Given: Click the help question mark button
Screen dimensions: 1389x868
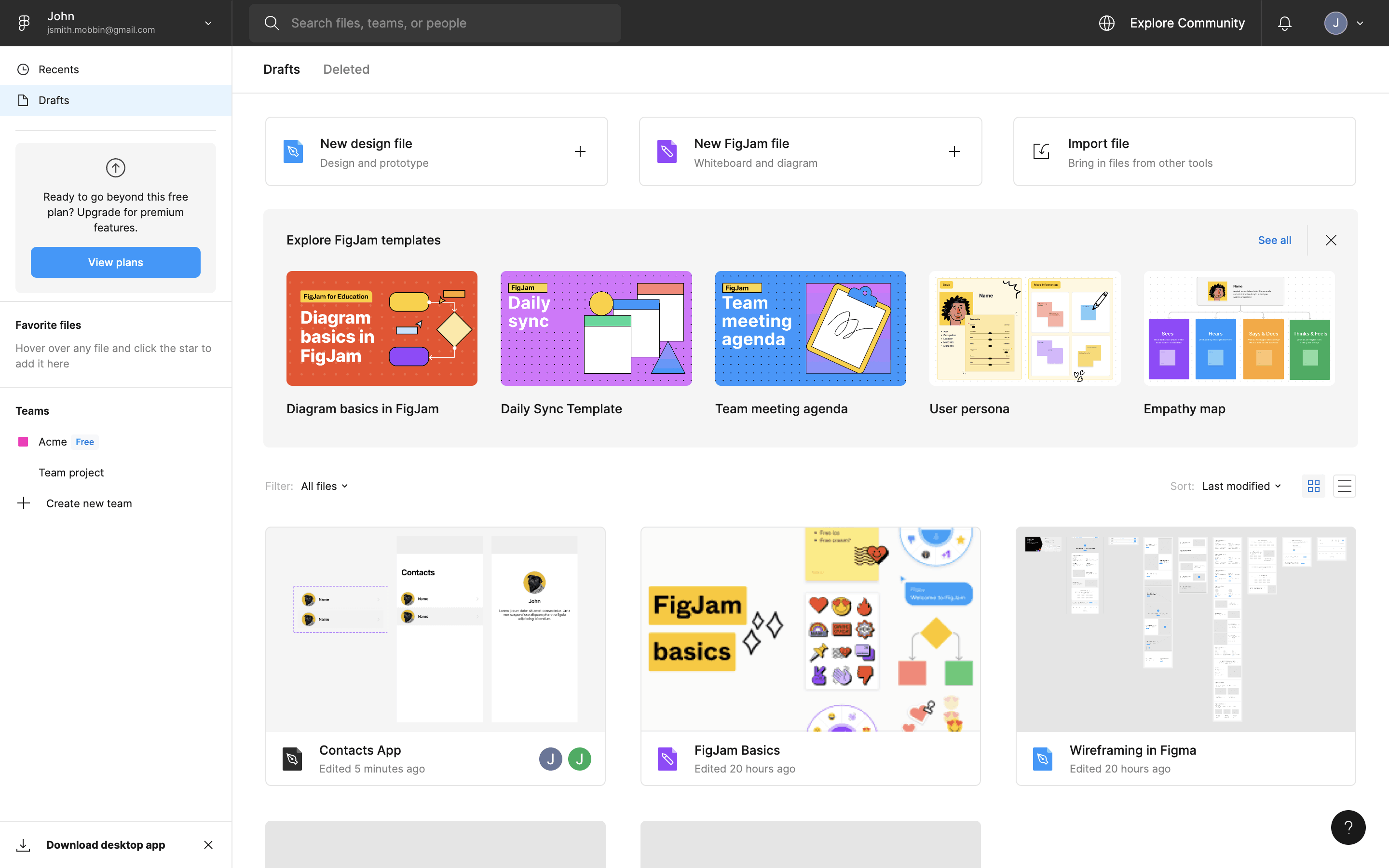Looking at the screenshot, I should click(1348, 827).
